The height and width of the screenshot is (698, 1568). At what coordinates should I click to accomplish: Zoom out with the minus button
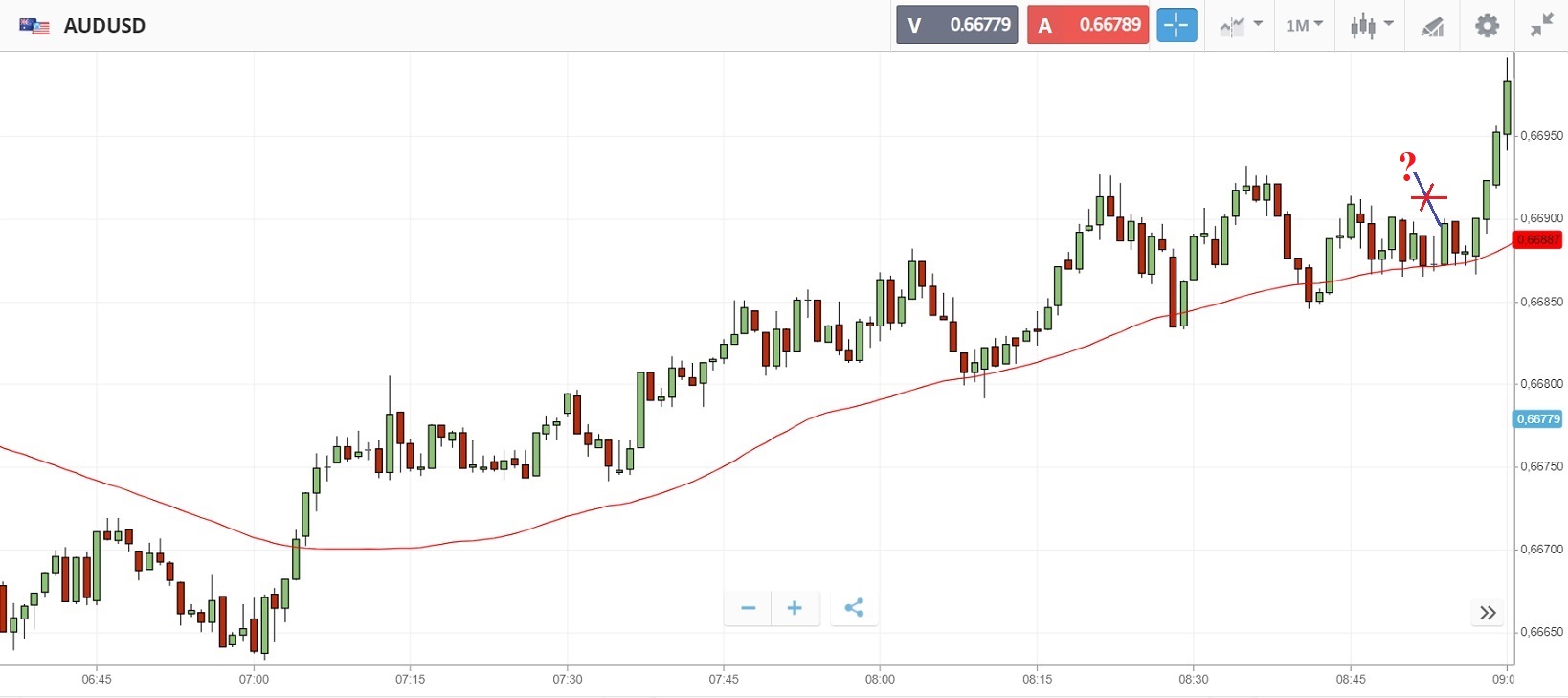tap(748, 608)
